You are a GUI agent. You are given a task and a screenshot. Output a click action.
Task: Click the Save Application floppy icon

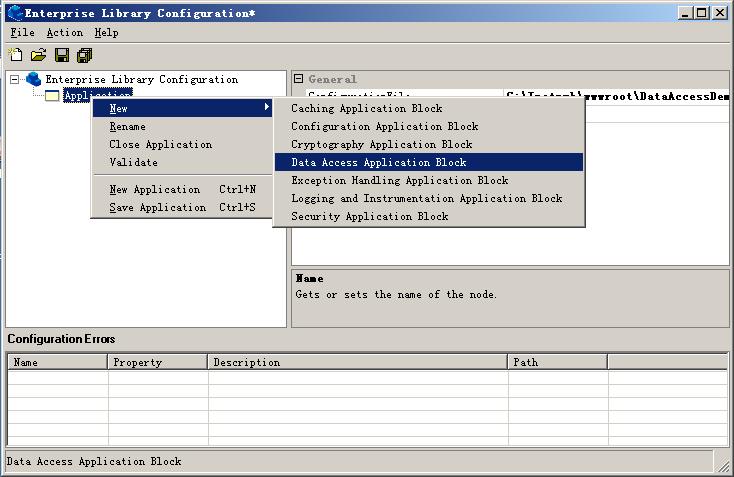pyautogui.click(x=61, y=55)
